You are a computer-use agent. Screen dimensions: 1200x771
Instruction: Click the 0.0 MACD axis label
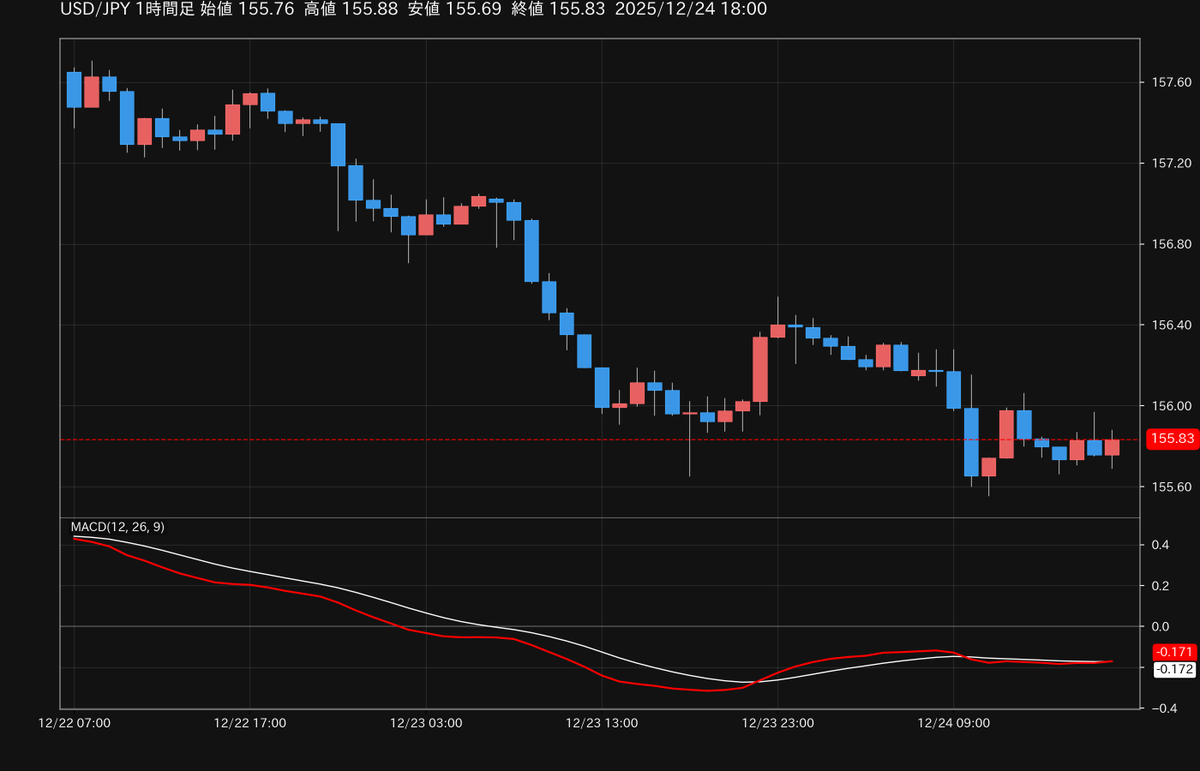point(1160,627)
